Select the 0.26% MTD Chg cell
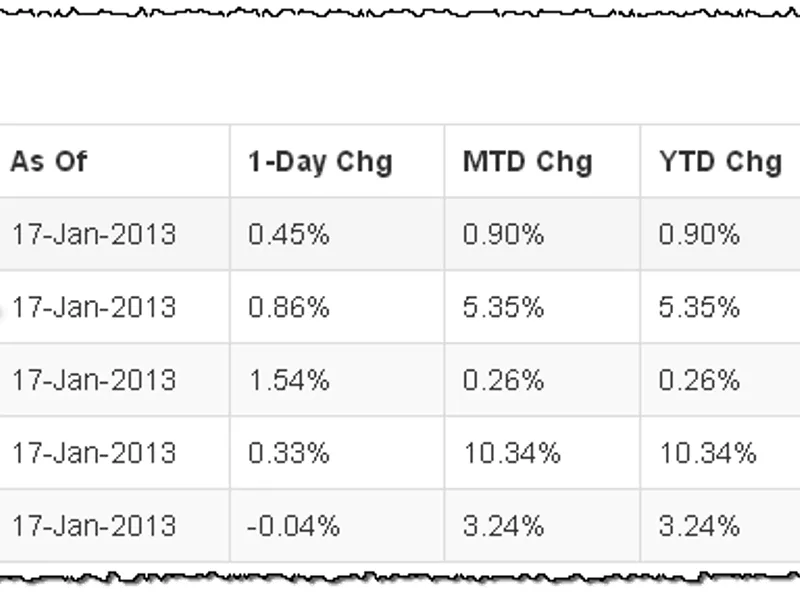 point(504,381)
